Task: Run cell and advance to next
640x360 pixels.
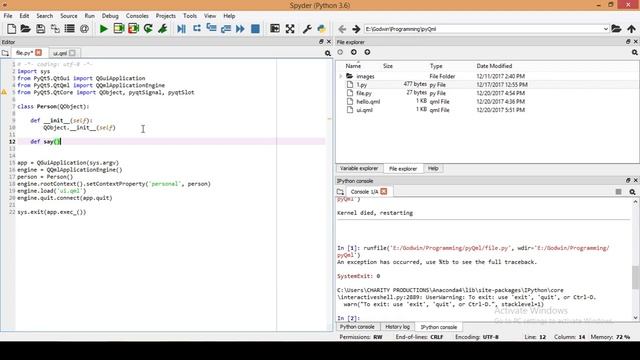Action: (x=133, y=29)
